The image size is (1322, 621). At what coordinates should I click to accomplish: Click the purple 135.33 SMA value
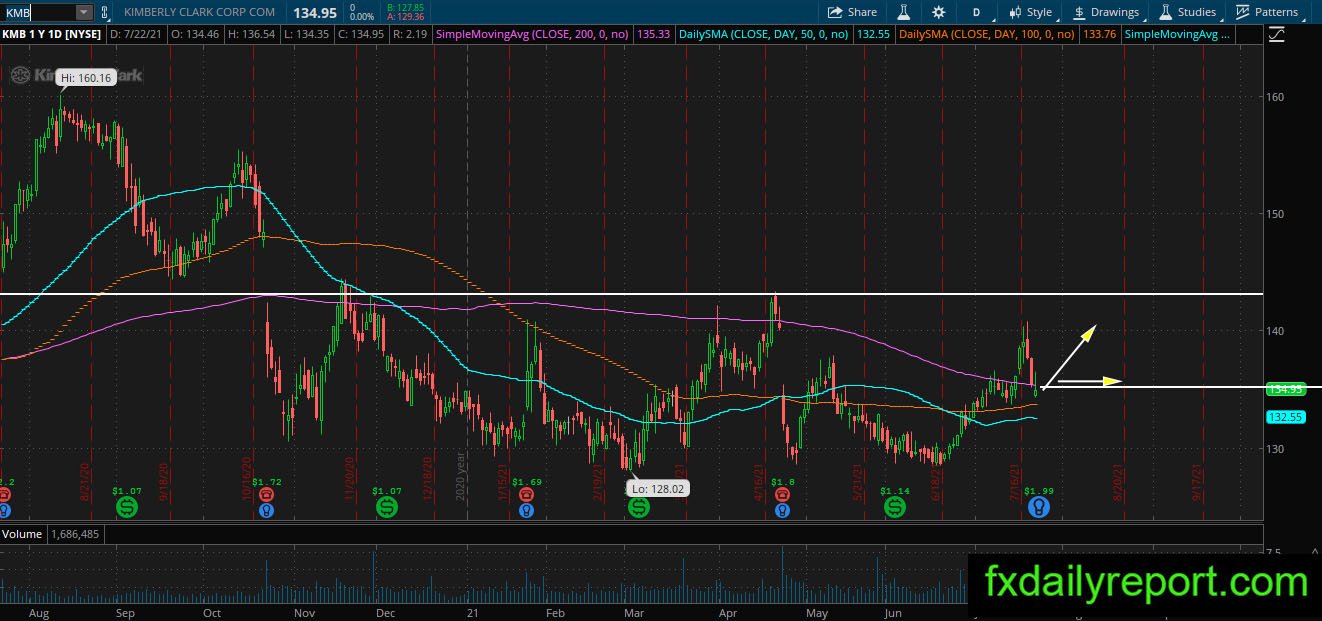[x=652, y=34]
